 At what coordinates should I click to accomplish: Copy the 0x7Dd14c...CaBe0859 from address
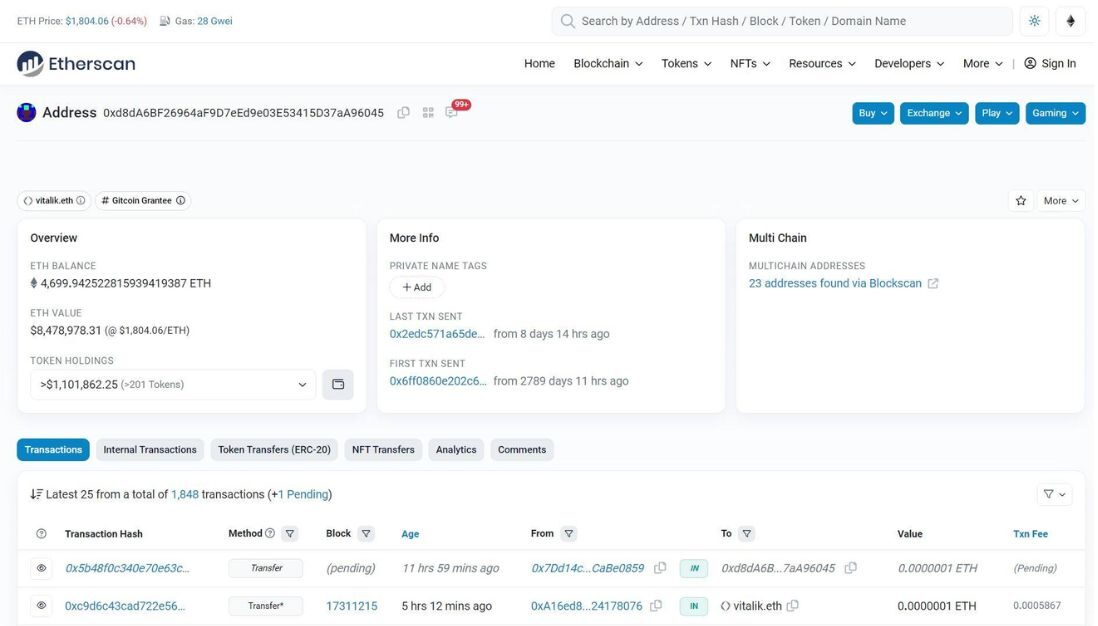coord(660,568)
